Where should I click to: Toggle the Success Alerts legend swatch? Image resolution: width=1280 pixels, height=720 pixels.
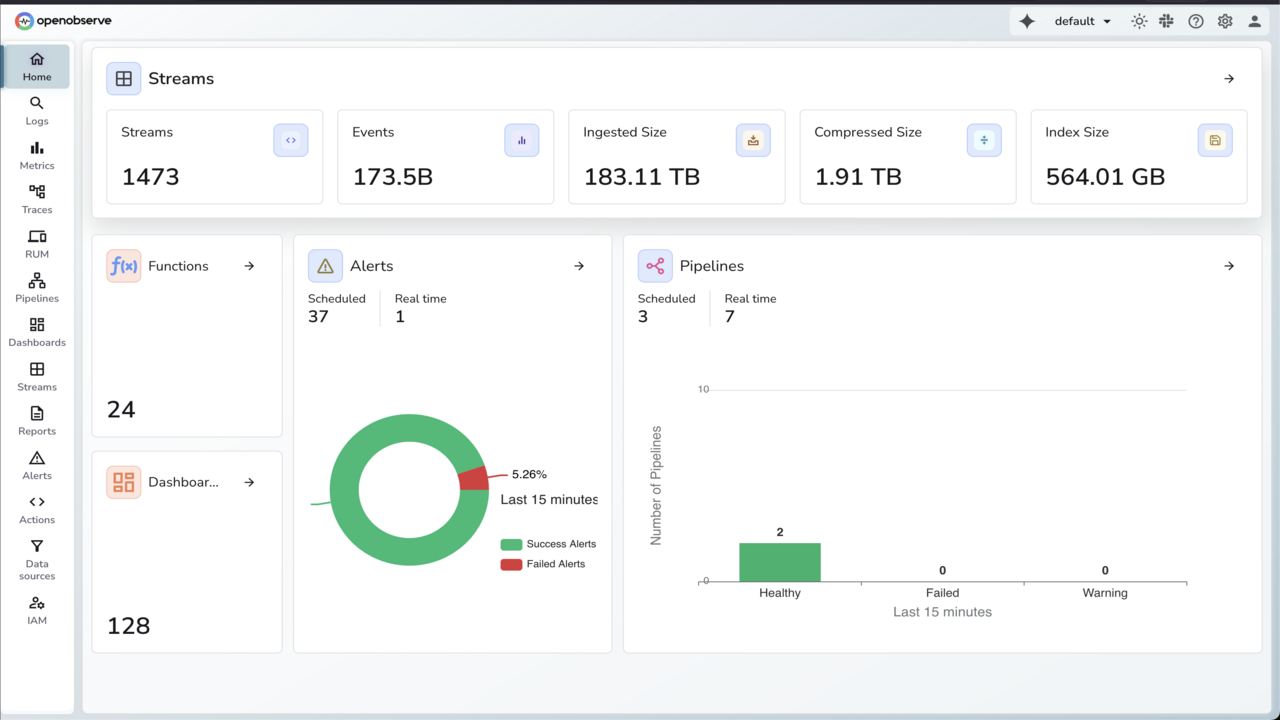point(511,544)
